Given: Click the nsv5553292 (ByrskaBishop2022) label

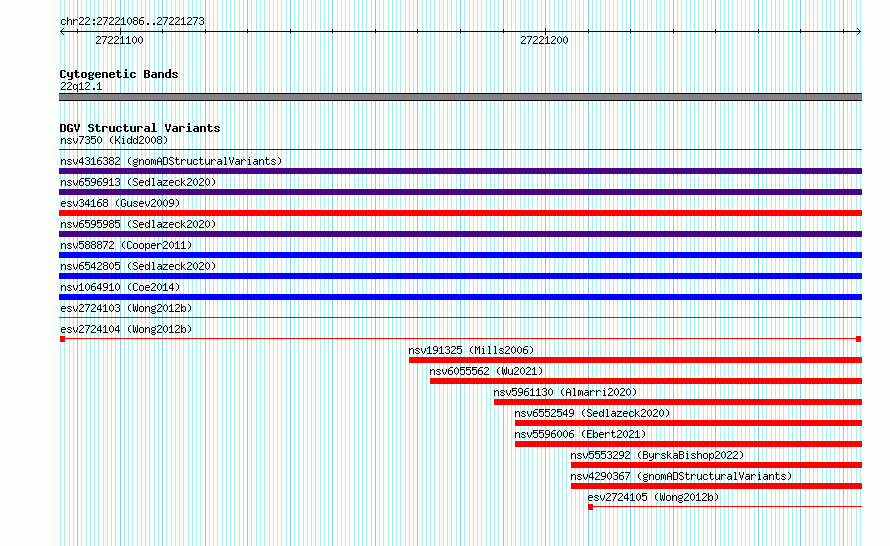Looking at the screenshot, I should point(657,455).
